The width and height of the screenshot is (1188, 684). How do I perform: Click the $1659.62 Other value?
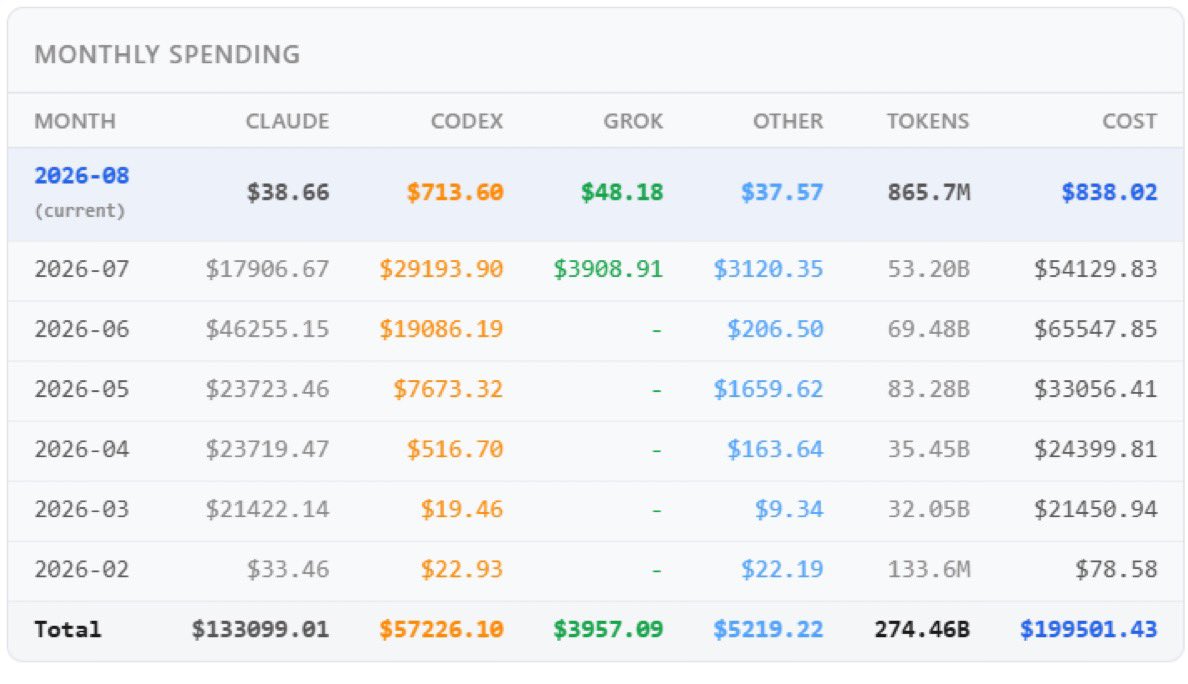(x=768, y=389)
